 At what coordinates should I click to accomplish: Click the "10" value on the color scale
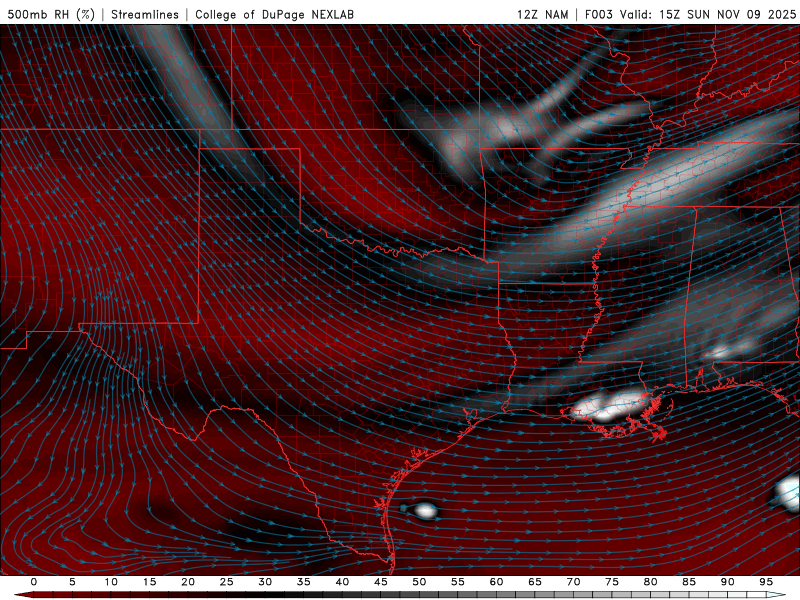(x=111, y=582)
